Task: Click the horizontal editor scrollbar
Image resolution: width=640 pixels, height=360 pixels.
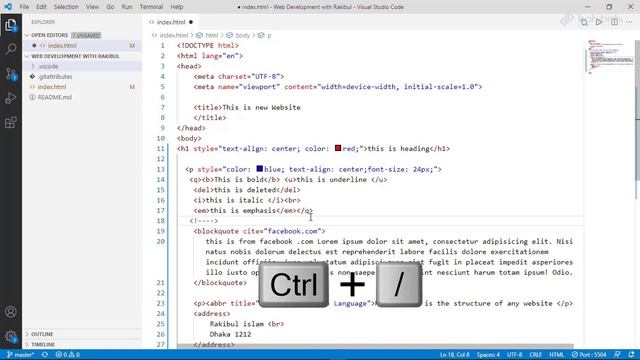Action: [375, 346]
